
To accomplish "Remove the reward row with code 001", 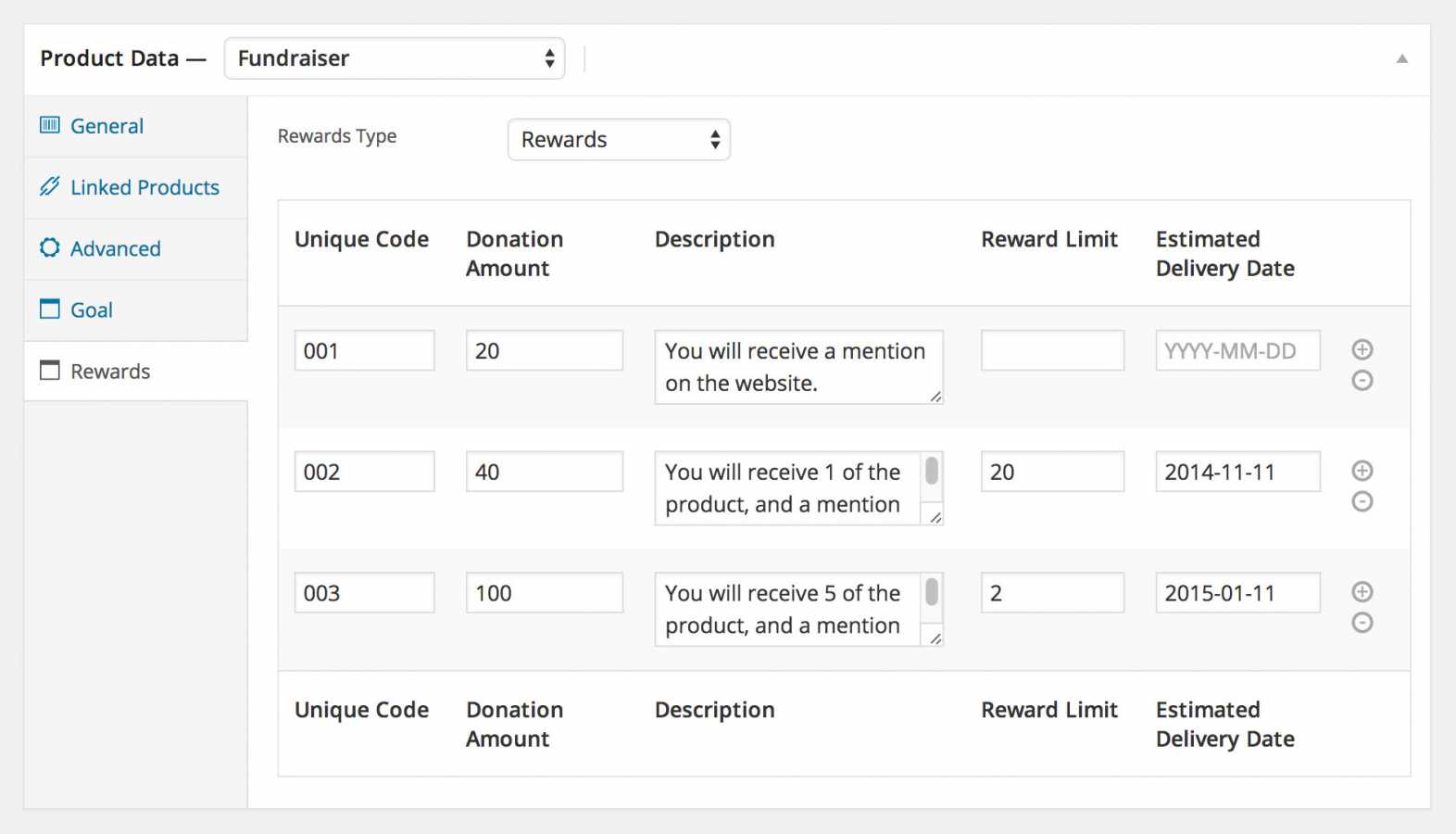I will coord(1362,380).
